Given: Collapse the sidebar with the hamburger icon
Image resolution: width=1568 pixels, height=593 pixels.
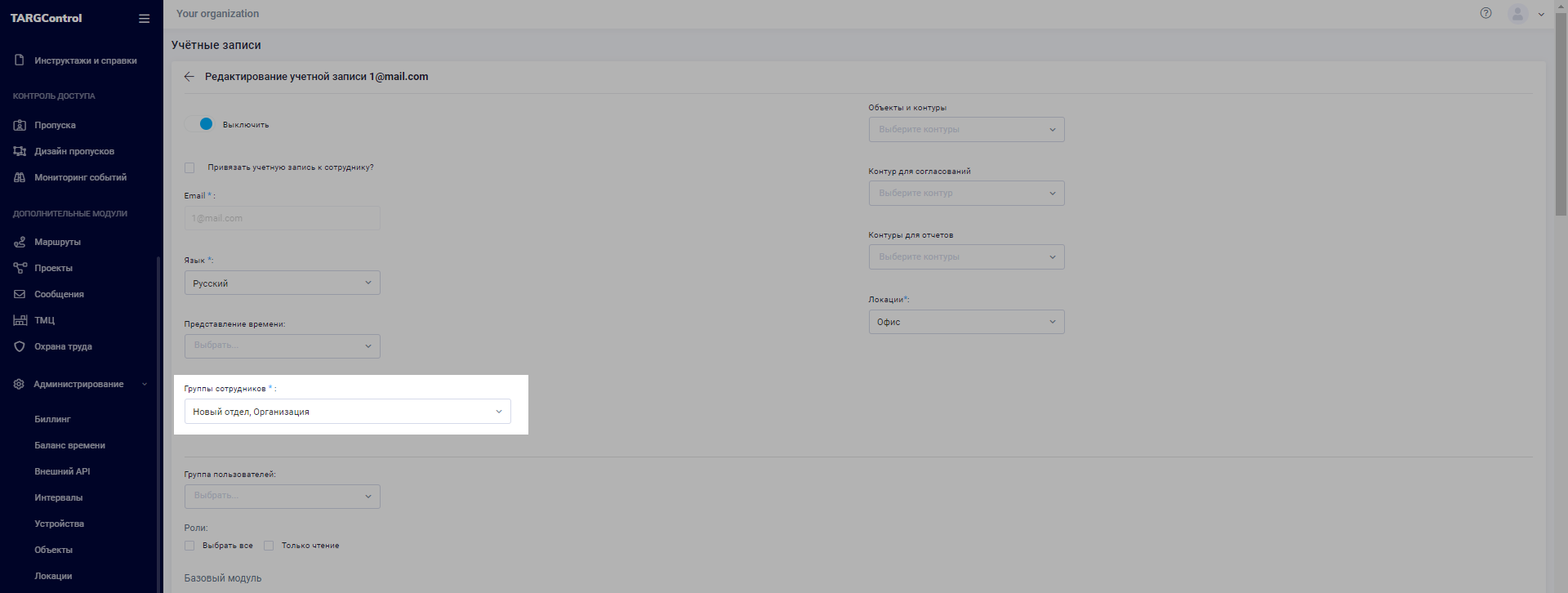Looking at the screenshot, I should coord(144,18).
